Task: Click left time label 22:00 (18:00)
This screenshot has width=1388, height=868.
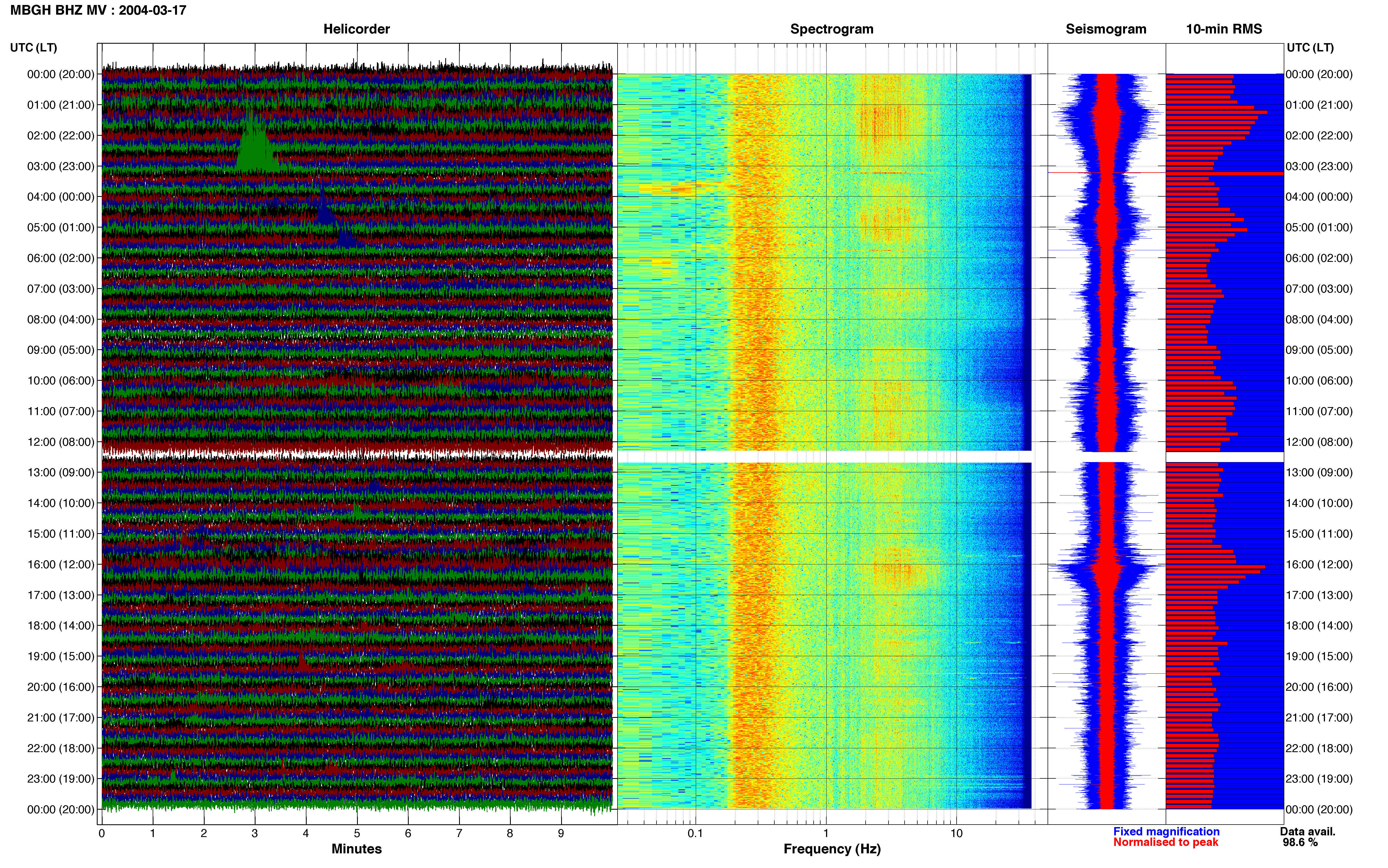Action: (60, 749)
